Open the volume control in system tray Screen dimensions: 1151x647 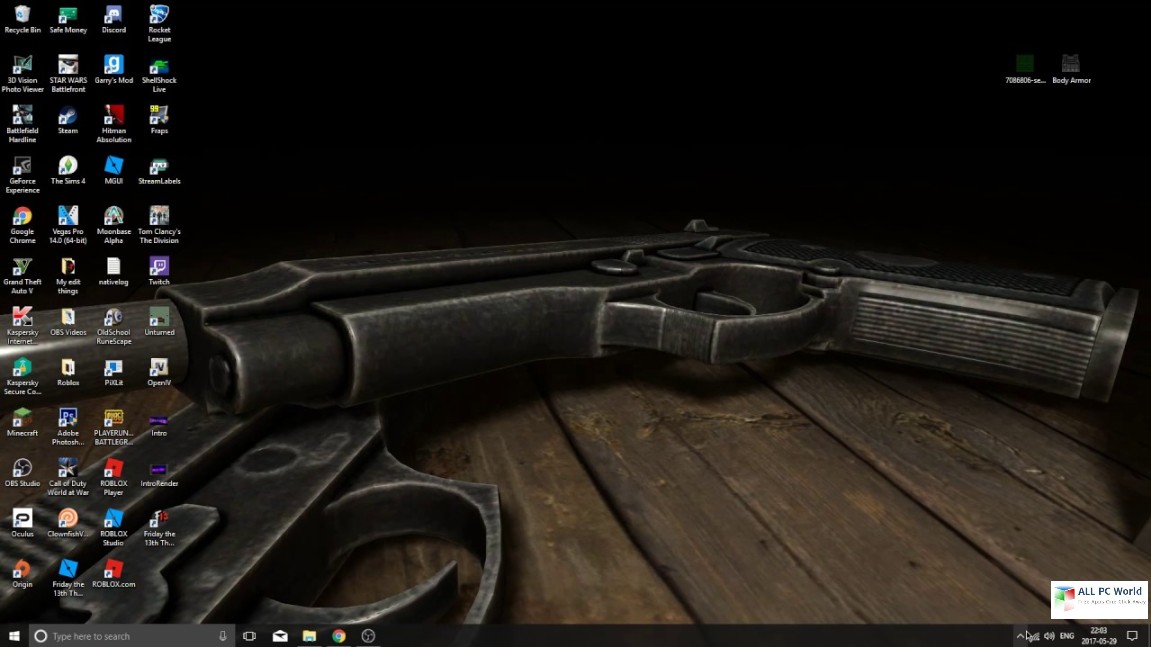pos(1049,636)
